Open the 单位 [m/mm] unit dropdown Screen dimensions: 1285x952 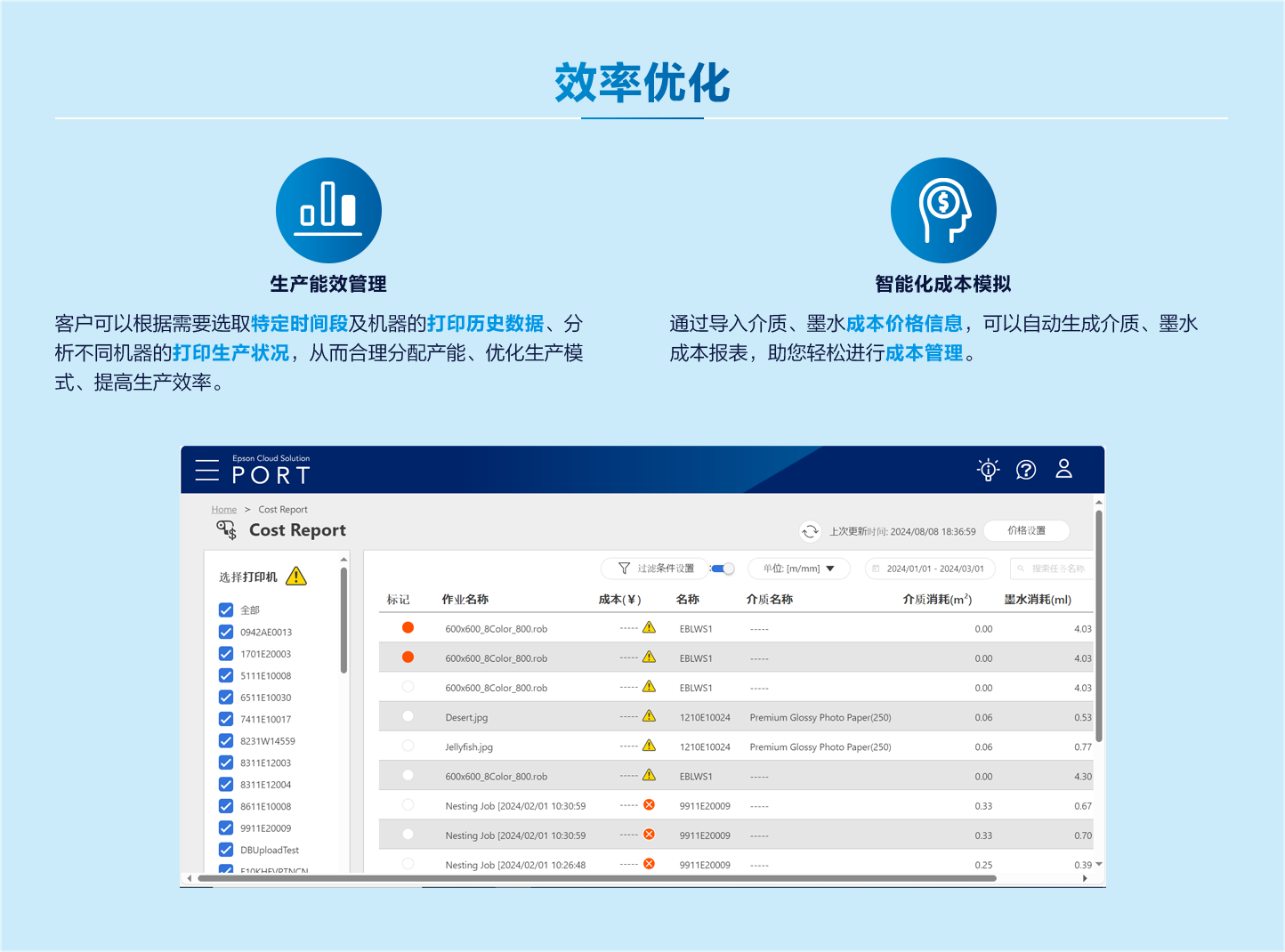pyautogui.click(x=799, y=569)
